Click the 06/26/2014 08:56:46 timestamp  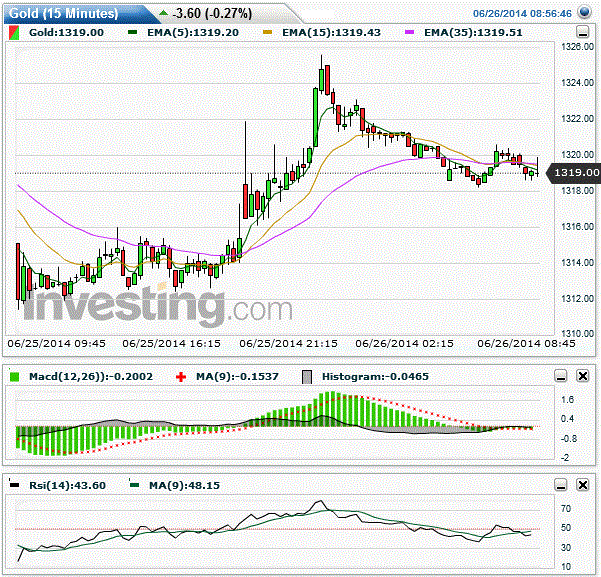(522, 13)
